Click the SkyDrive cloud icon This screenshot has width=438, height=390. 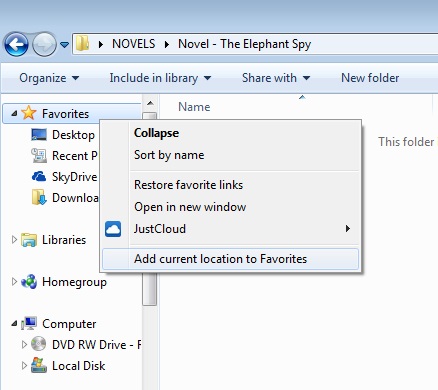click(x=39, y=176)
